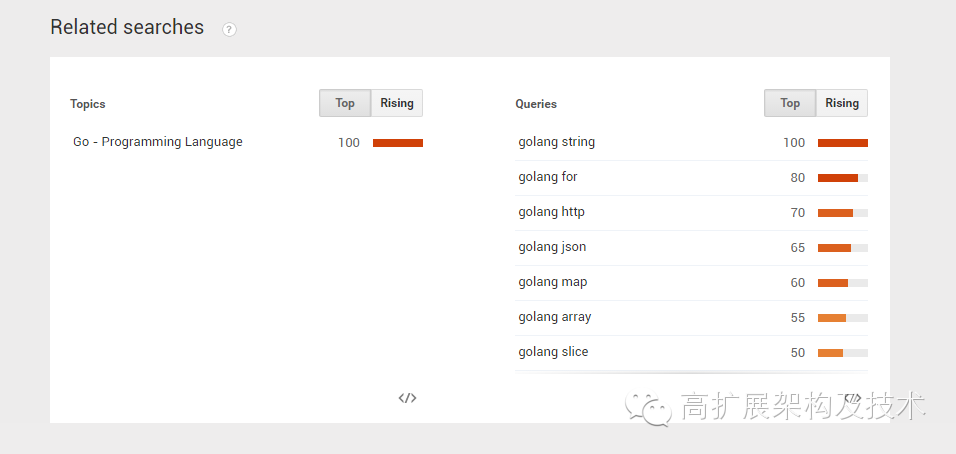Viewport: 956px width, 454px height.
Task: Open embed code icon under Queries
Action: tap(852, 398)
